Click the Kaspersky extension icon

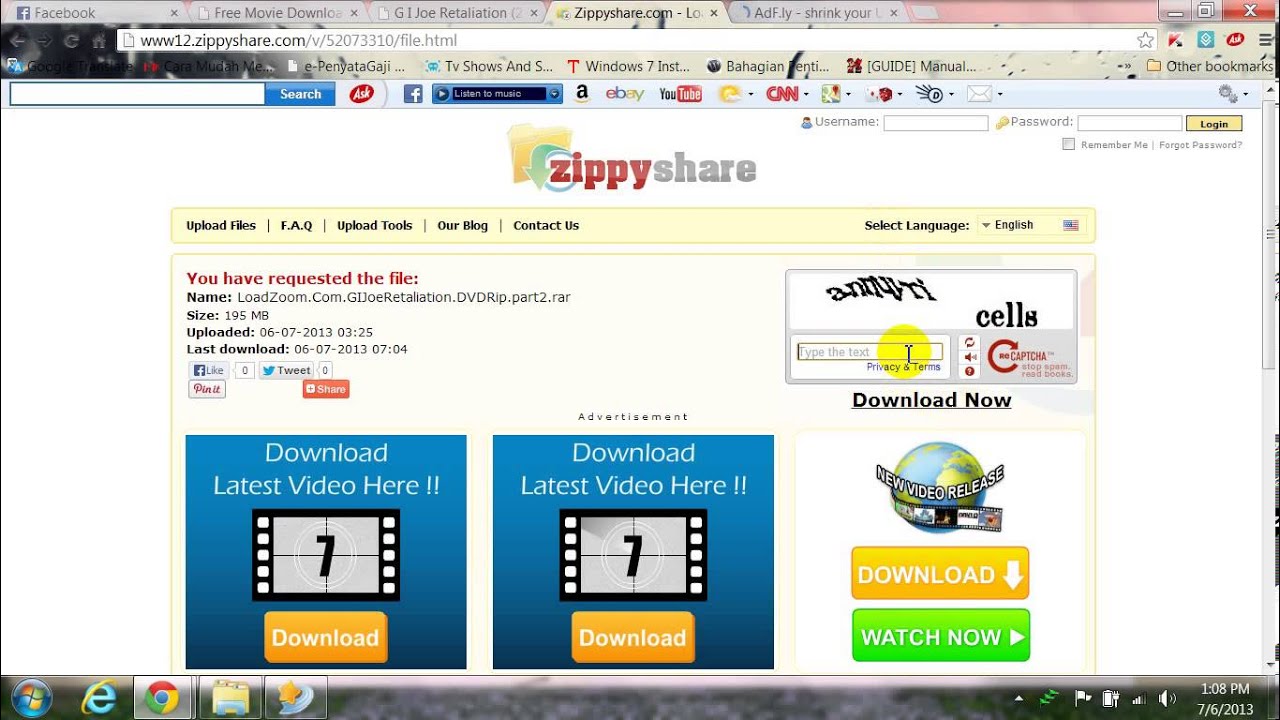point(1176,40)
